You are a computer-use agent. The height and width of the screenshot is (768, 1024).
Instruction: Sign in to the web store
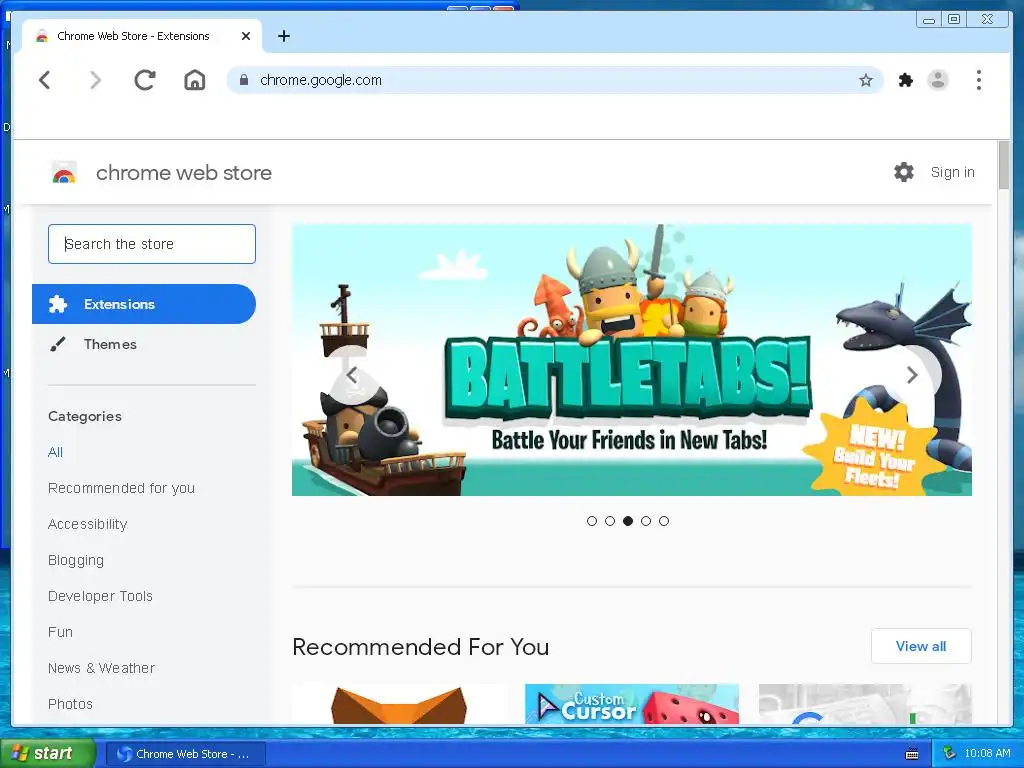(x=952, y=172)
